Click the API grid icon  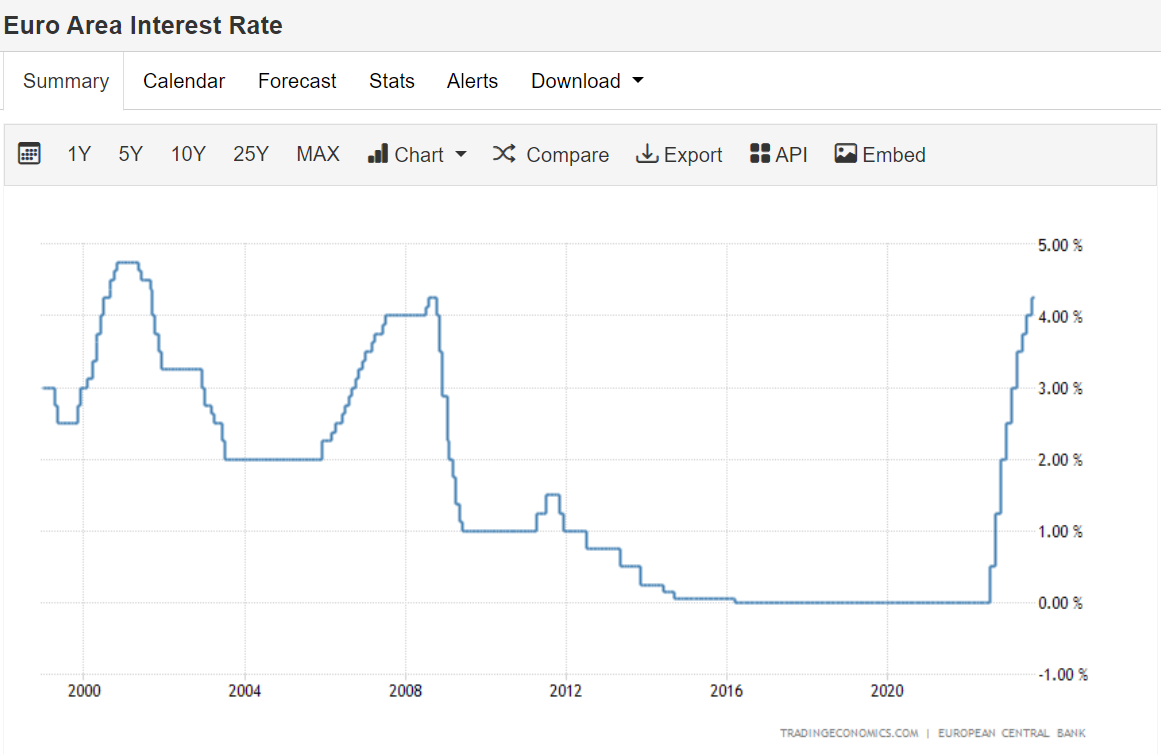760,154
